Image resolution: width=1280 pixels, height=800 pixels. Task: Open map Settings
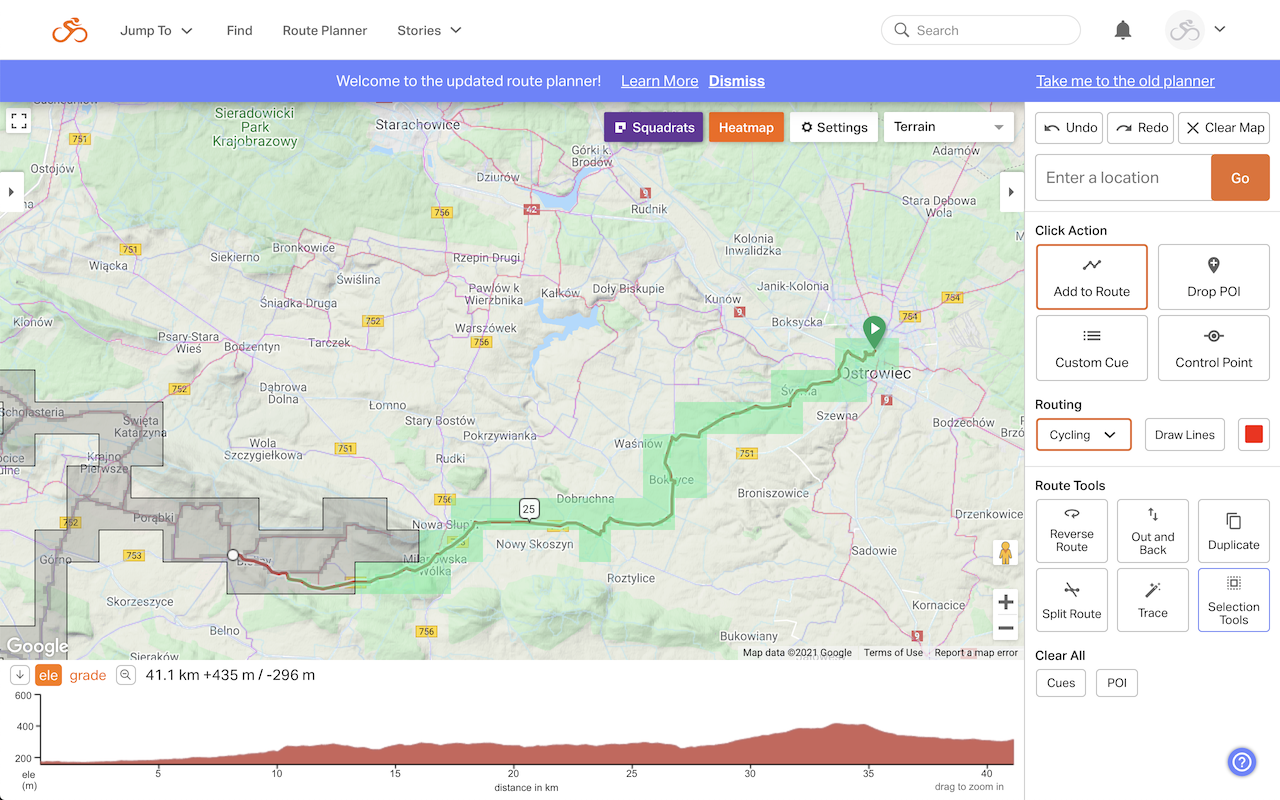tap(834, 127)
